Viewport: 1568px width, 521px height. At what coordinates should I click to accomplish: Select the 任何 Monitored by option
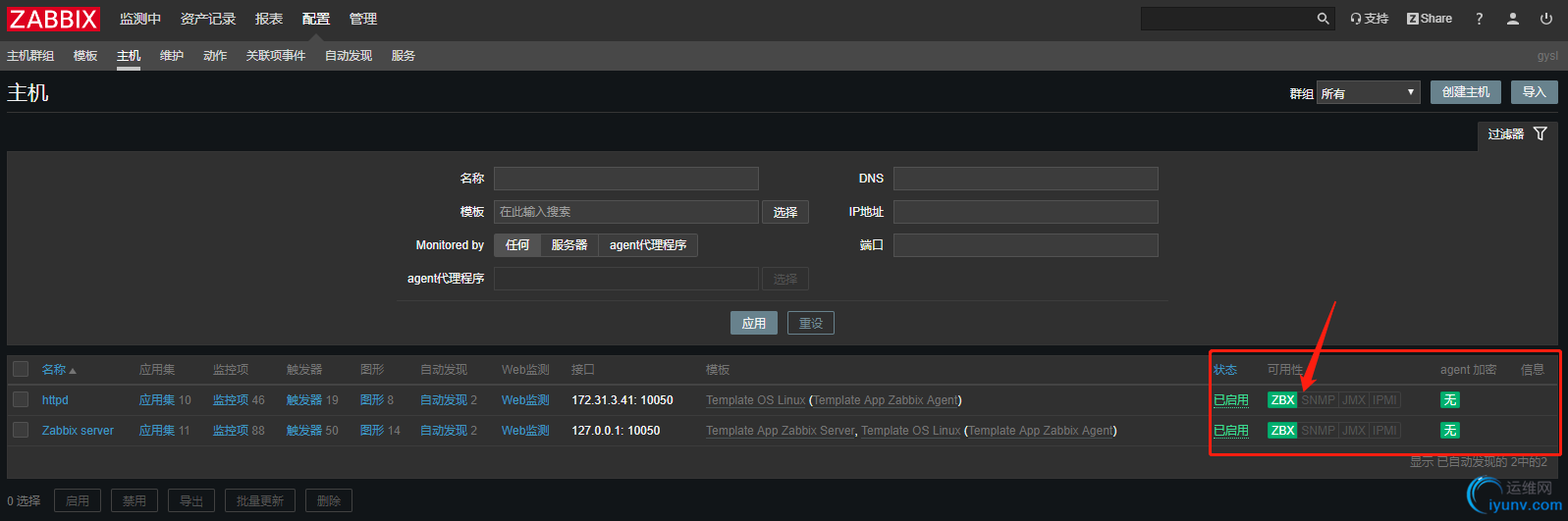coord(517,245)
